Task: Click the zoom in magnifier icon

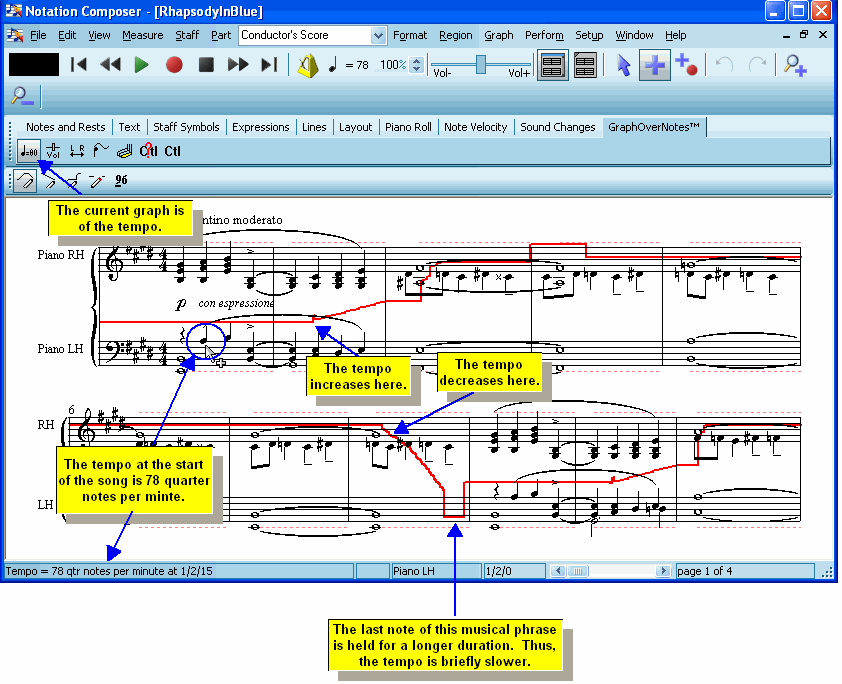Action: click(x=795, y=65)
